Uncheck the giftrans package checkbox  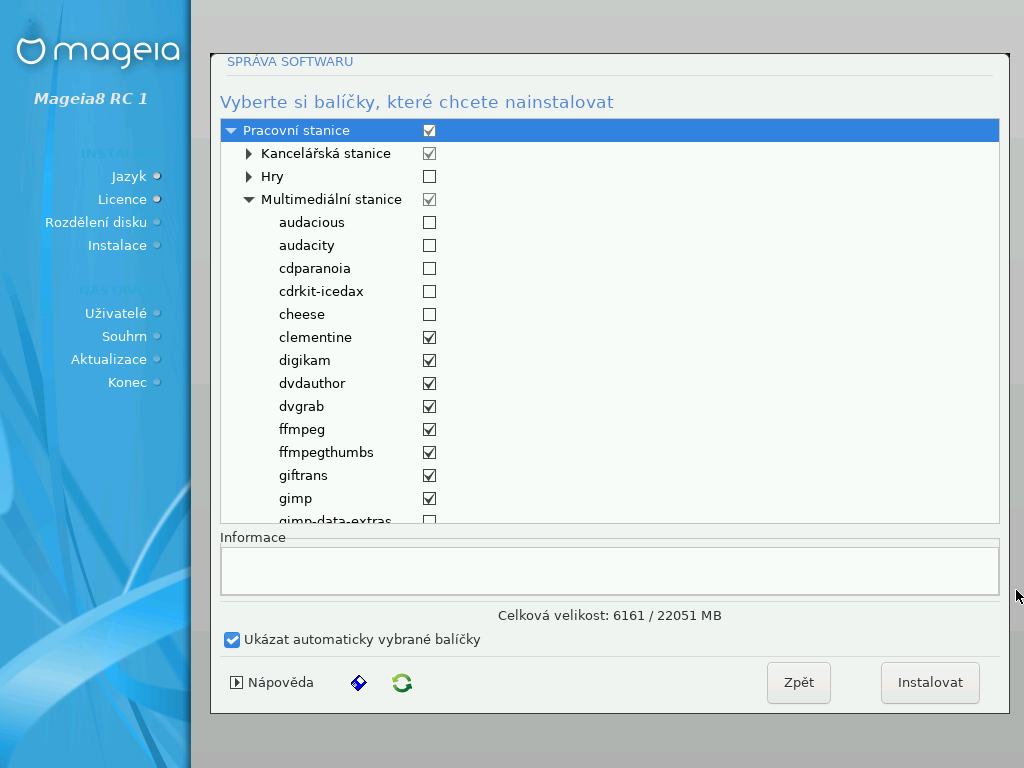(x=429, y=475)
